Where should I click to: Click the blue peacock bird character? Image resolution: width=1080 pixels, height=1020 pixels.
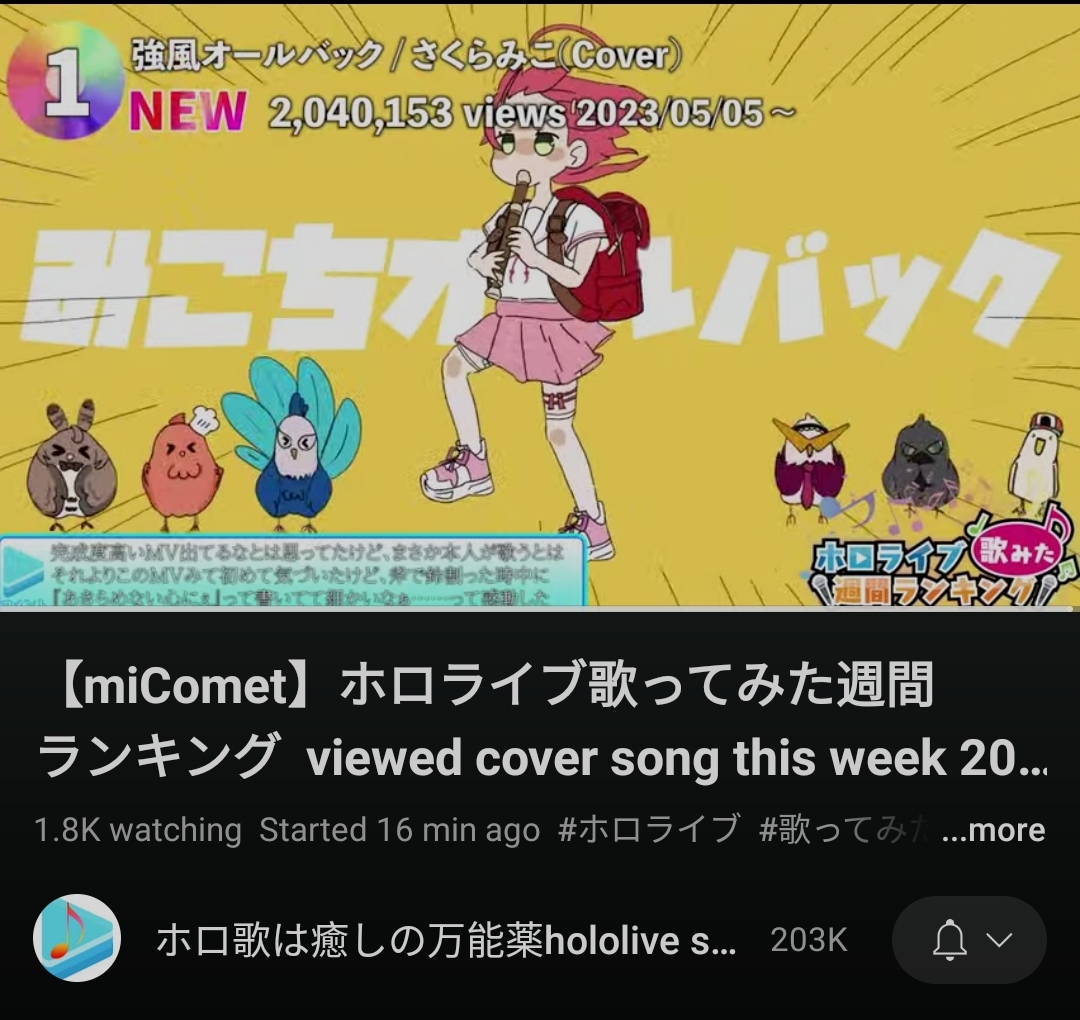tap(292, 444)
